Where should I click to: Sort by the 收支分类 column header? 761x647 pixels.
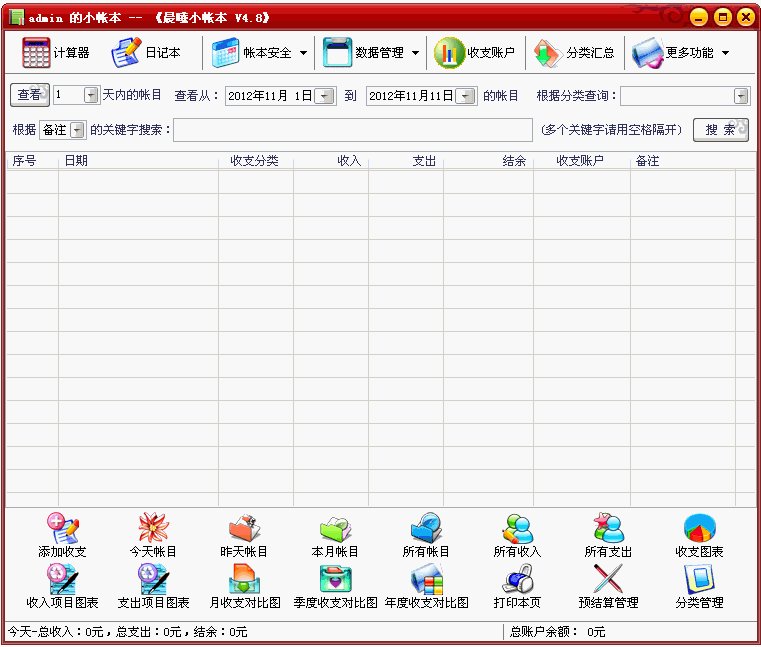click(254, 161)
